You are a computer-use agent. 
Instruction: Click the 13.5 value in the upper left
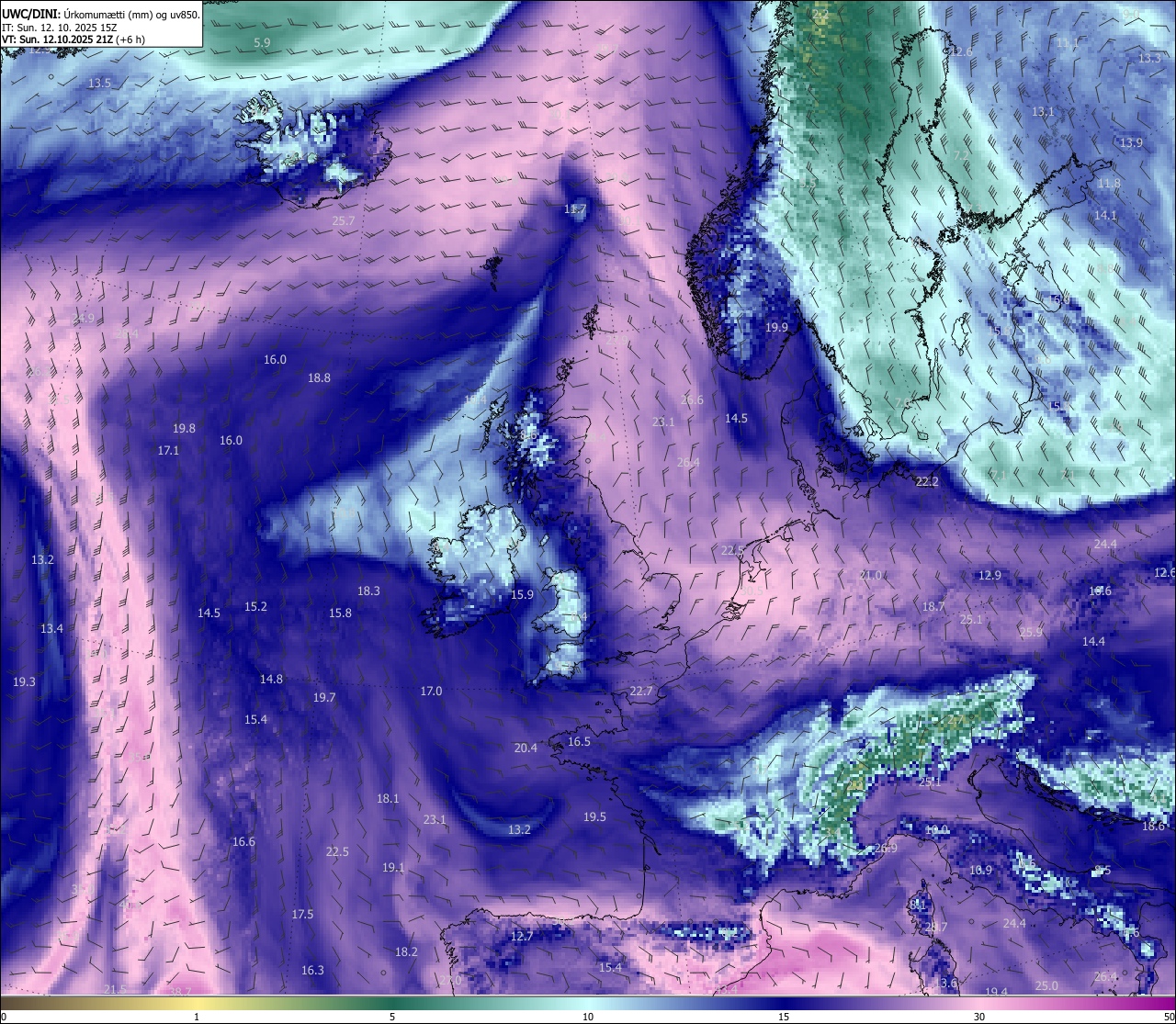pyautogui.click(x=99, y=83)
